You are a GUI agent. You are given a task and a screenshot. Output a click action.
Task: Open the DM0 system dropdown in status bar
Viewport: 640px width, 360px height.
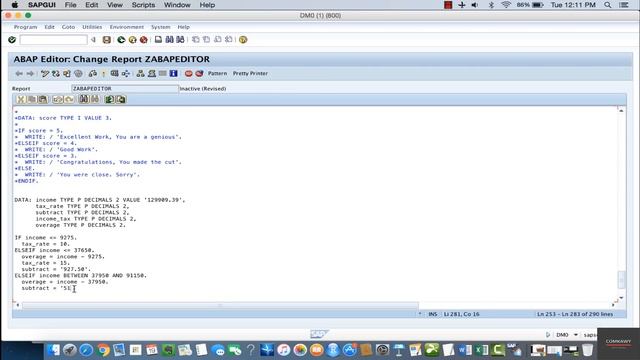point(576,335)
